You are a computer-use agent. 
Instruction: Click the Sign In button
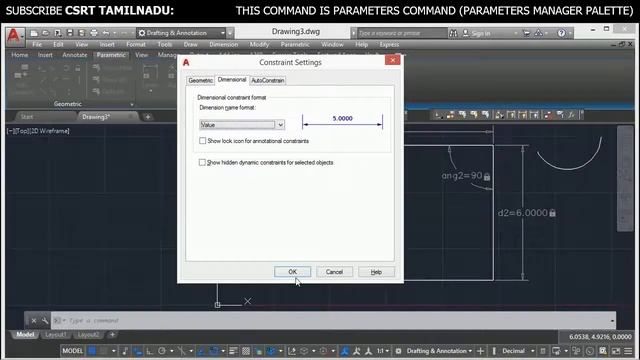(x=477, y=33)
